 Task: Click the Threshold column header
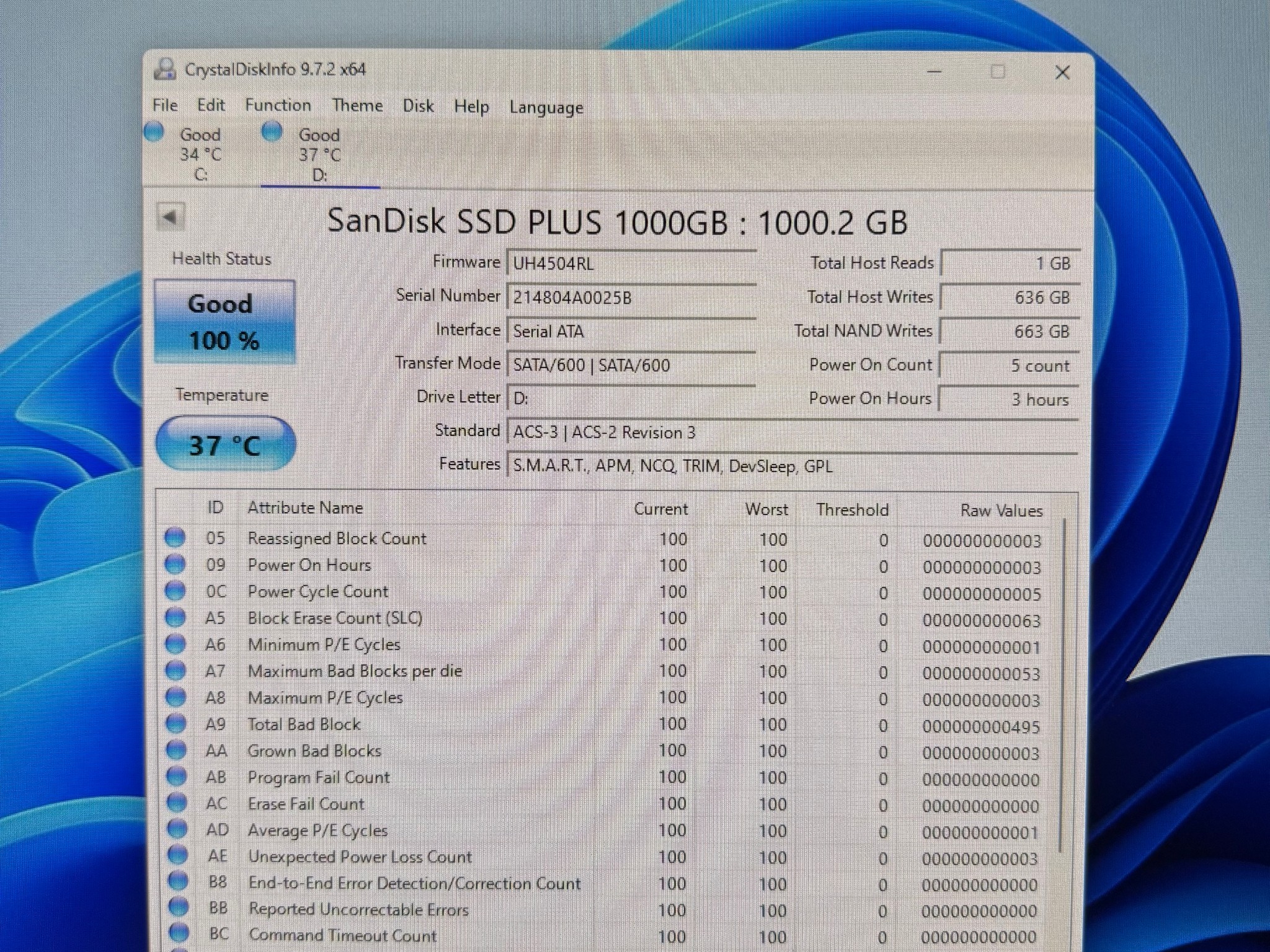click(x=852, y=510)
